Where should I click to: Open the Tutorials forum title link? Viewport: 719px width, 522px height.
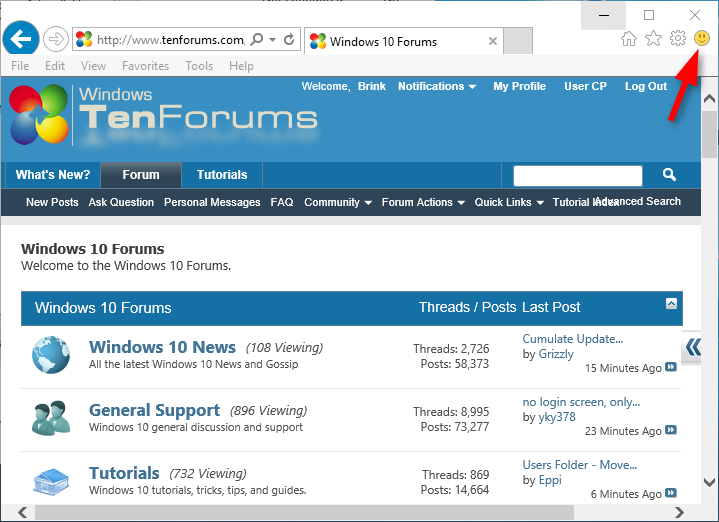tap(124, 473)
